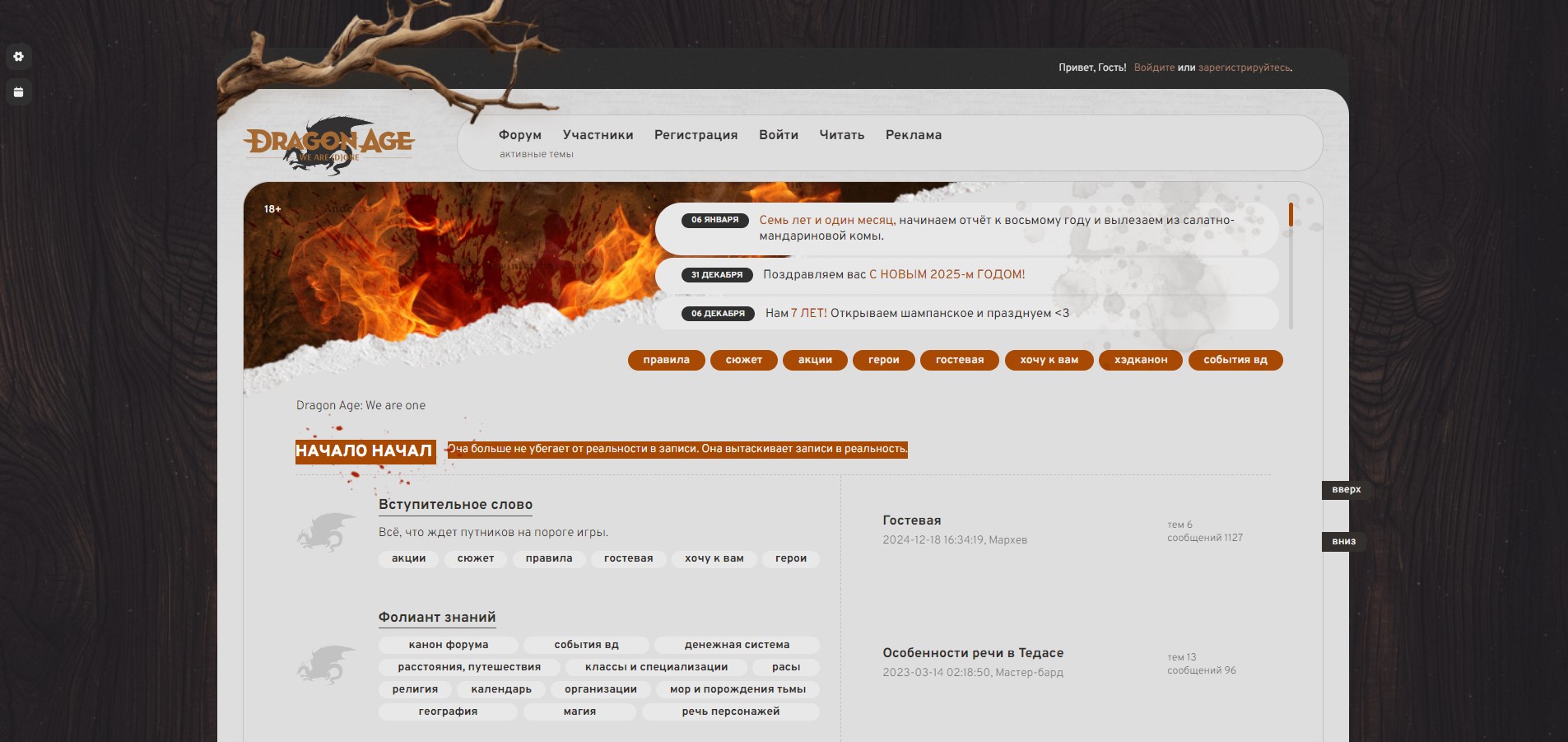Open the settings gear icon at left edge

tap(18, 57)
